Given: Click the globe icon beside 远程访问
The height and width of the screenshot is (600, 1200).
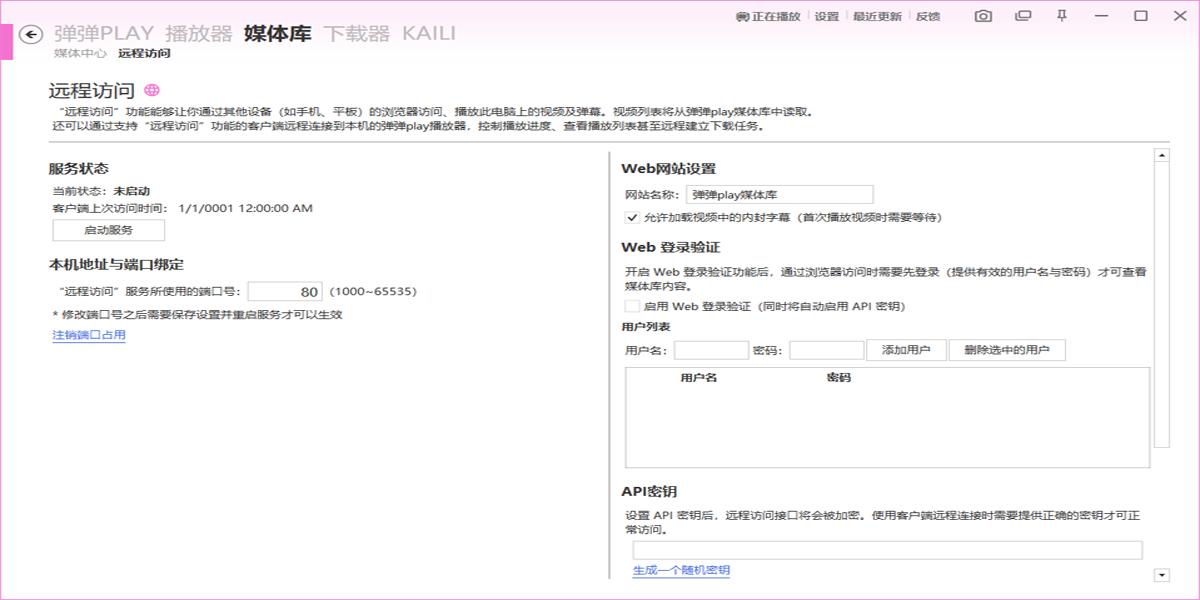Looking at the screenshot, I should [x=152, y=91].
